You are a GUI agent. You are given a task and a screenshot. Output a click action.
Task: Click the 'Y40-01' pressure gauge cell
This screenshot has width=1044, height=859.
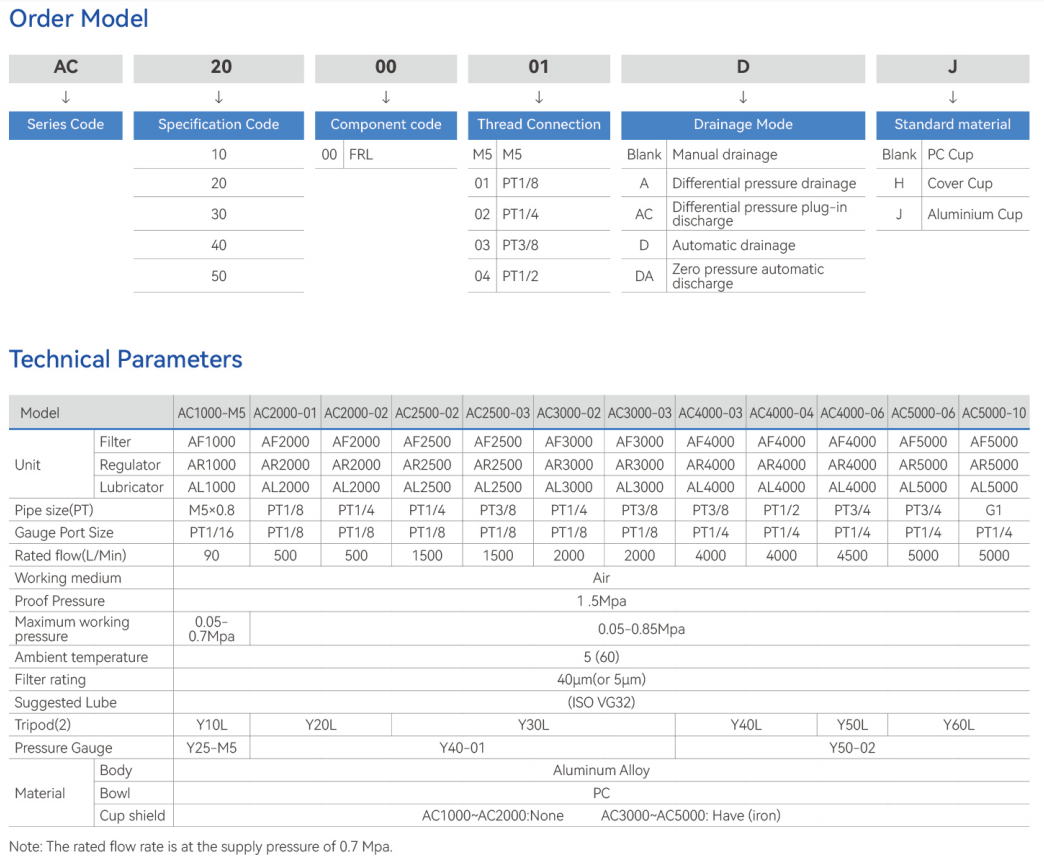462,748
